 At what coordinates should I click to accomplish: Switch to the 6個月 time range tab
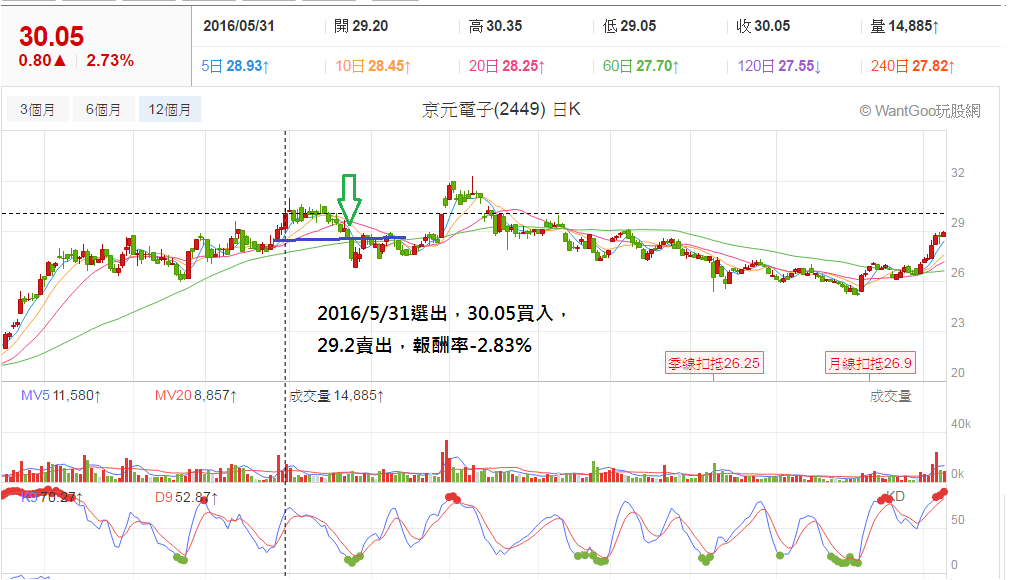tap(103, 110)
